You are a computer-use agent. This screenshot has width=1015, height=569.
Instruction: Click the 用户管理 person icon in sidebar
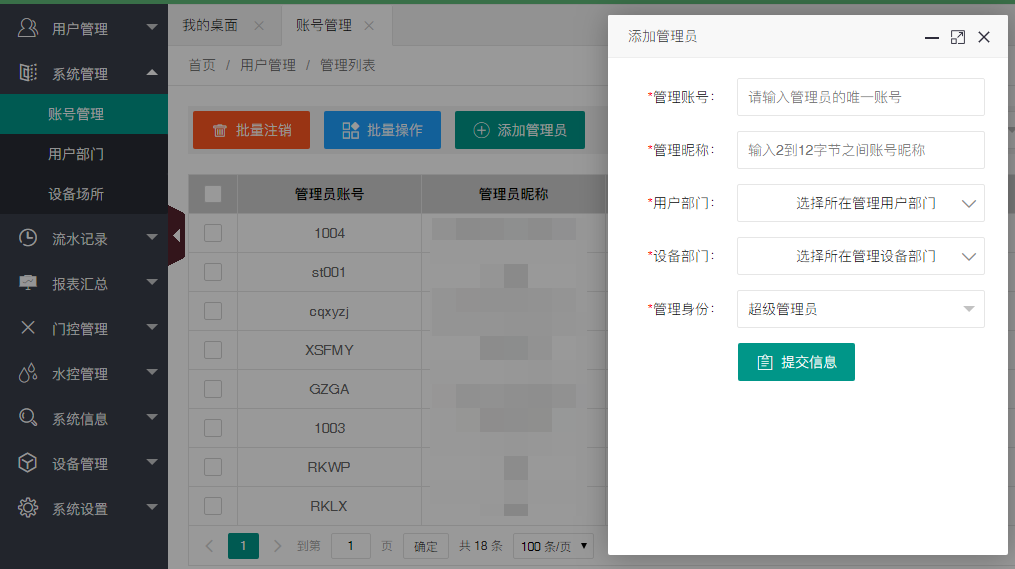[28, 28]
